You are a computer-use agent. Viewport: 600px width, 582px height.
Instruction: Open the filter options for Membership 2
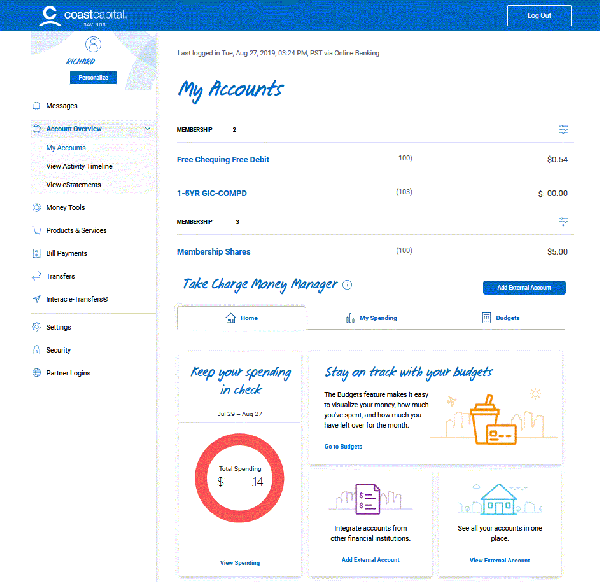click(563, 130)
